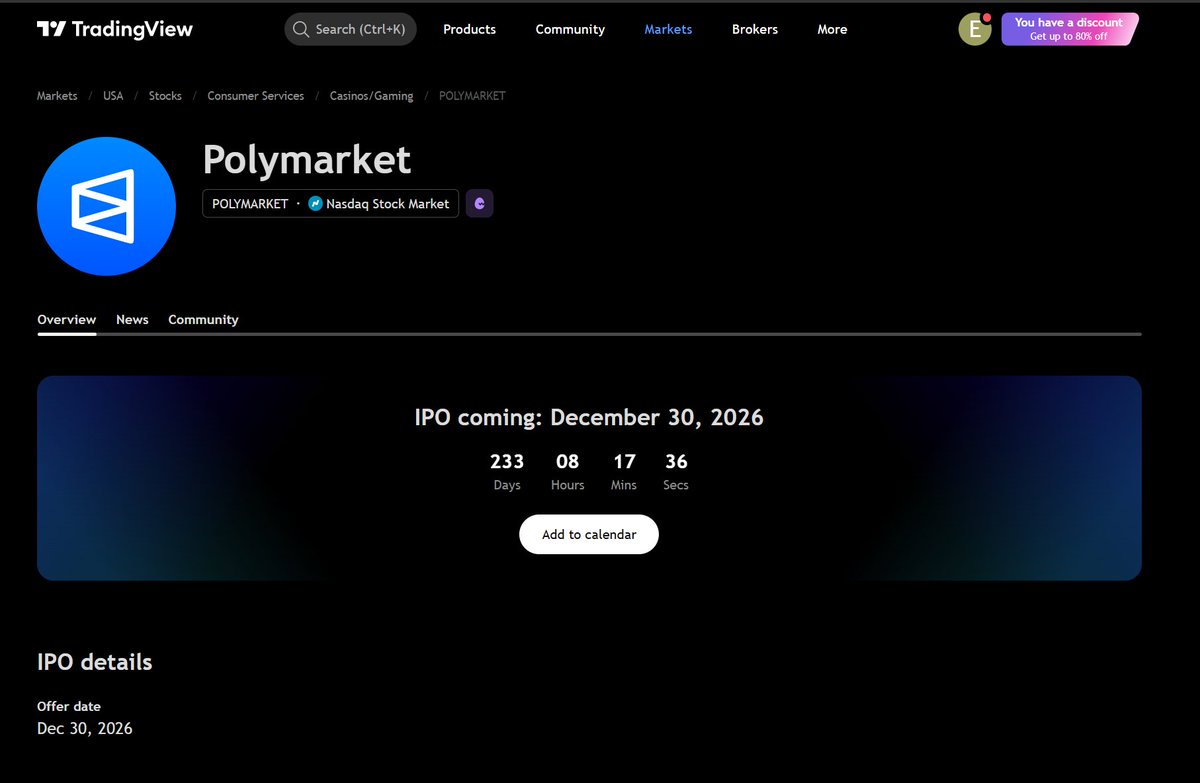Image resolution: width=1200 pixels, height=783 pixels.
Task: Click the TradingView logo
Action: (115, 29)
